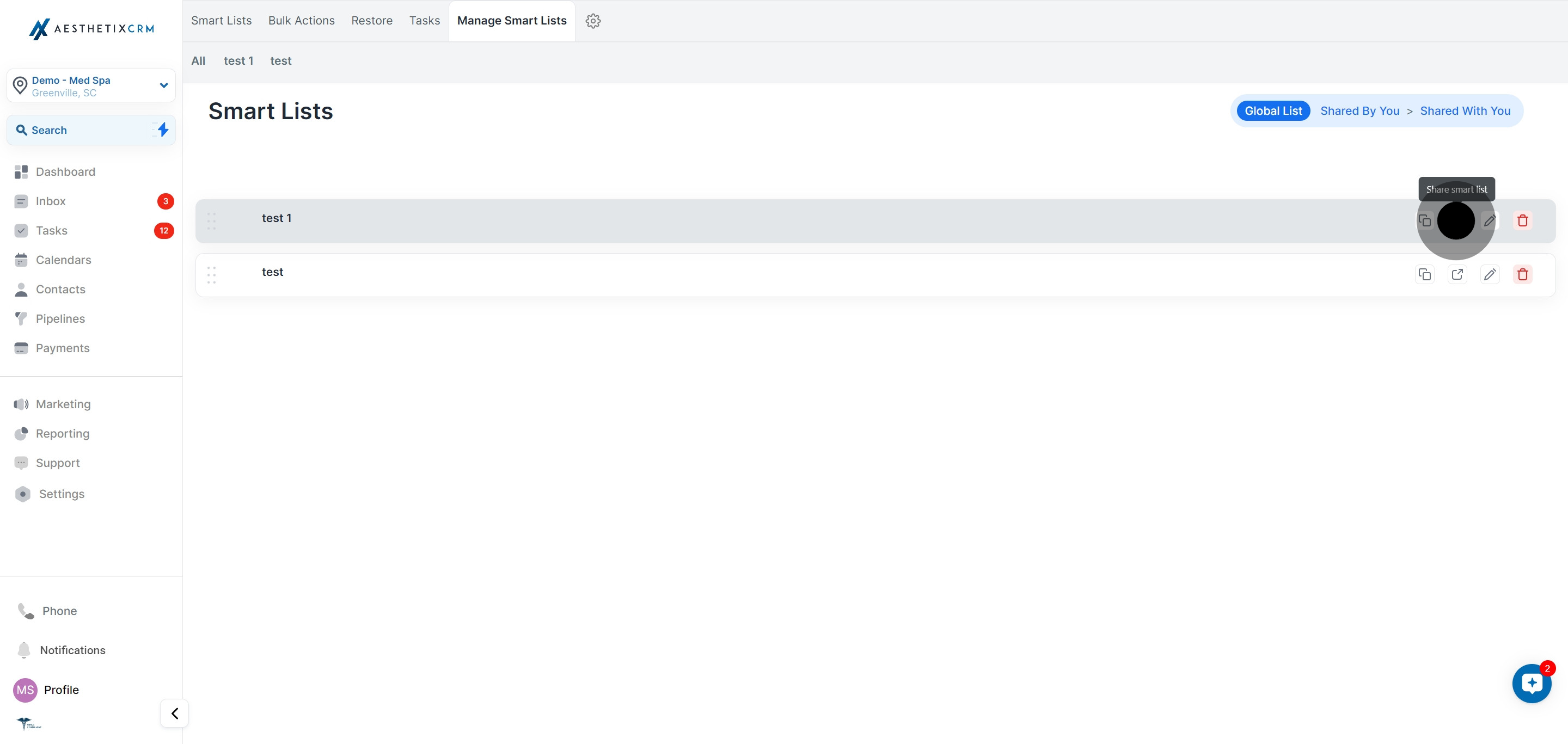Delete the 'test 1' smart list
Screen dimensions: 1568x744
[x=1522, y=221]
